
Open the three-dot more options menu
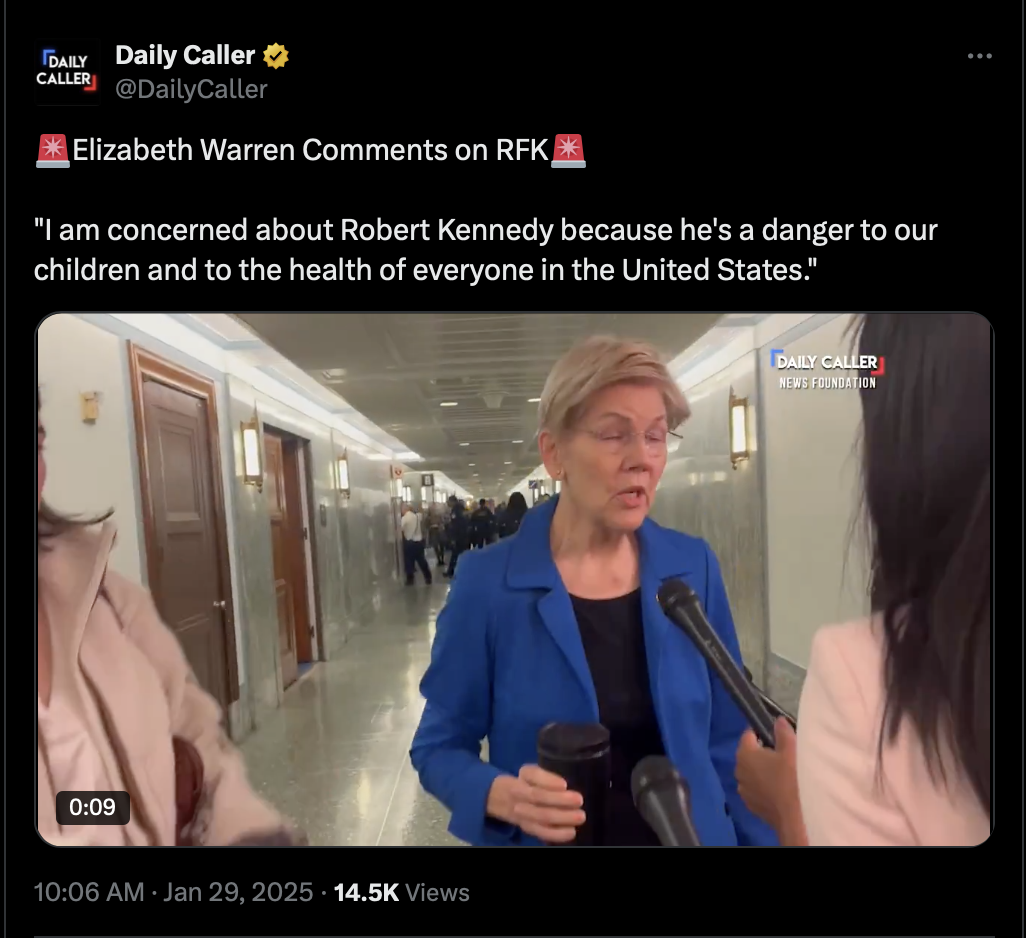(980, 56)
